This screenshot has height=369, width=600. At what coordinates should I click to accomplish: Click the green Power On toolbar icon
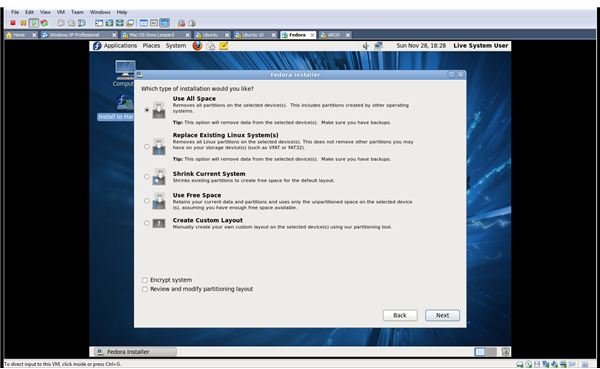coord(34,23)
